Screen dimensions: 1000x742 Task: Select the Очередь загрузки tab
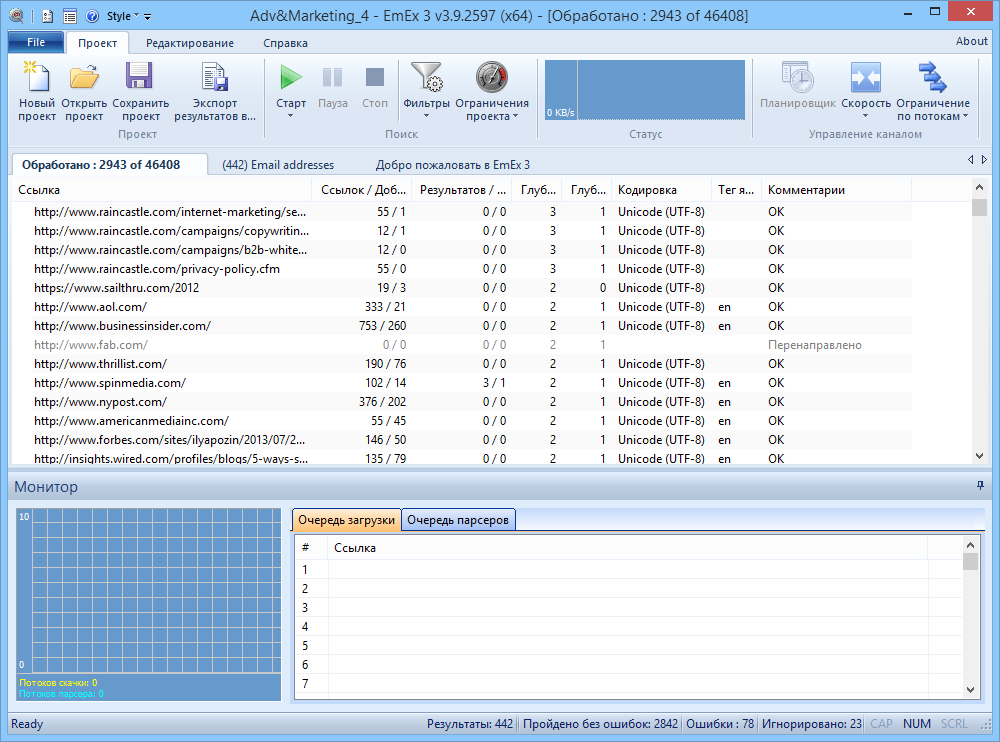click(x=346, y=520)
